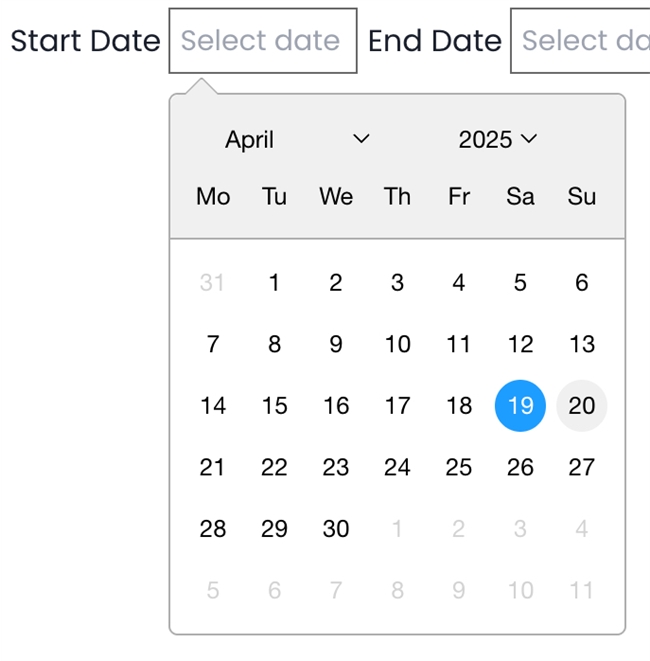Pick the greyed-out May 11 date
This screenshot has width=650, height=661.
pos(582,590)
